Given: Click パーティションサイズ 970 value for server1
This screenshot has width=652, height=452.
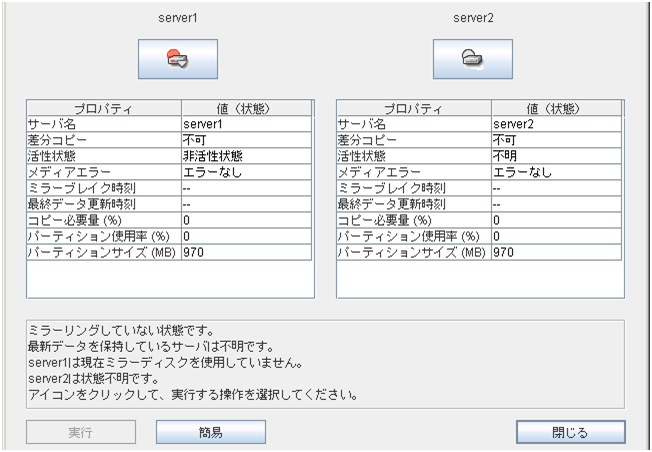Looking at the screenshot, I should [x=194, y=252].
